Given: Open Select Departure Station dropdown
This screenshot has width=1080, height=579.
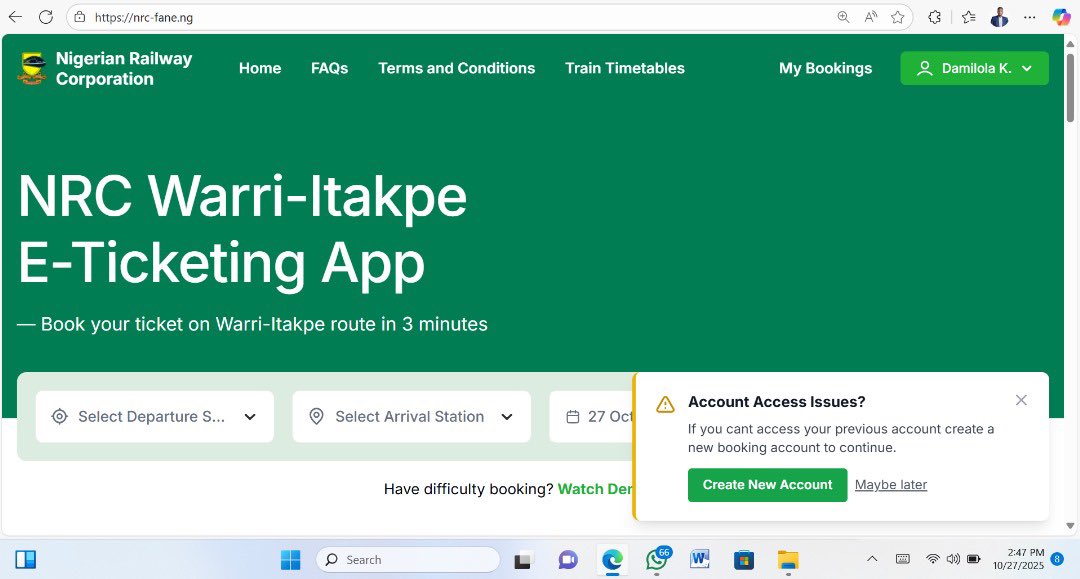Looking at the screenshot, I should point(155,417).
